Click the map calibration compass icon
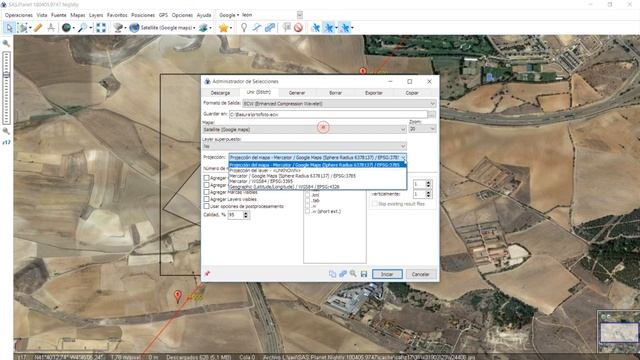This screenshot has height=360, width=640. coord(51,27)
